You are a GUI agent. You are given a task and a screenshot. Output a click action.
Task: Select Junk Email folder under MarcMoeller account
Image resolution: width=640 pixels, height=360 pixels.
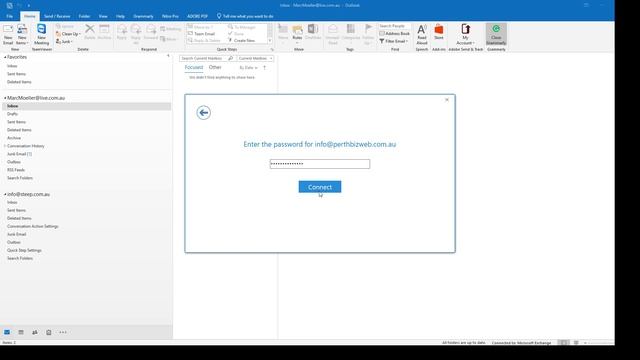tap(19, 154)
